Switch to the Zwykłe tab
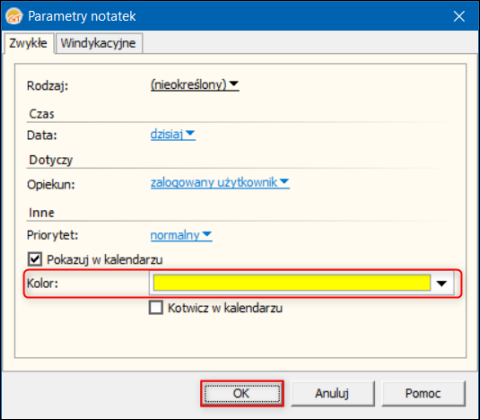 (x=28, y=43)
